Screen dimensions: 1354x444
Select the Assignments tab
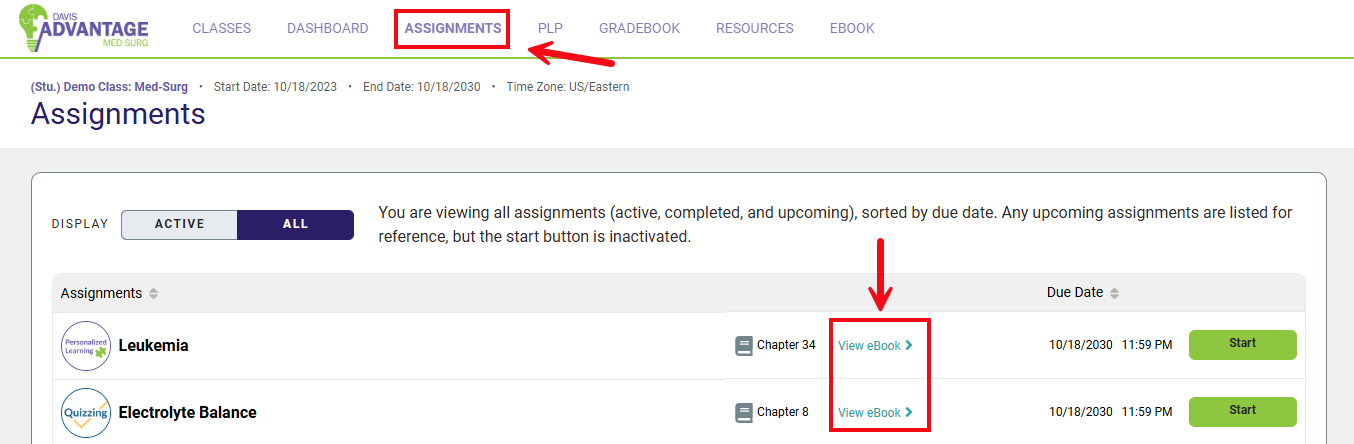point(453,29)
